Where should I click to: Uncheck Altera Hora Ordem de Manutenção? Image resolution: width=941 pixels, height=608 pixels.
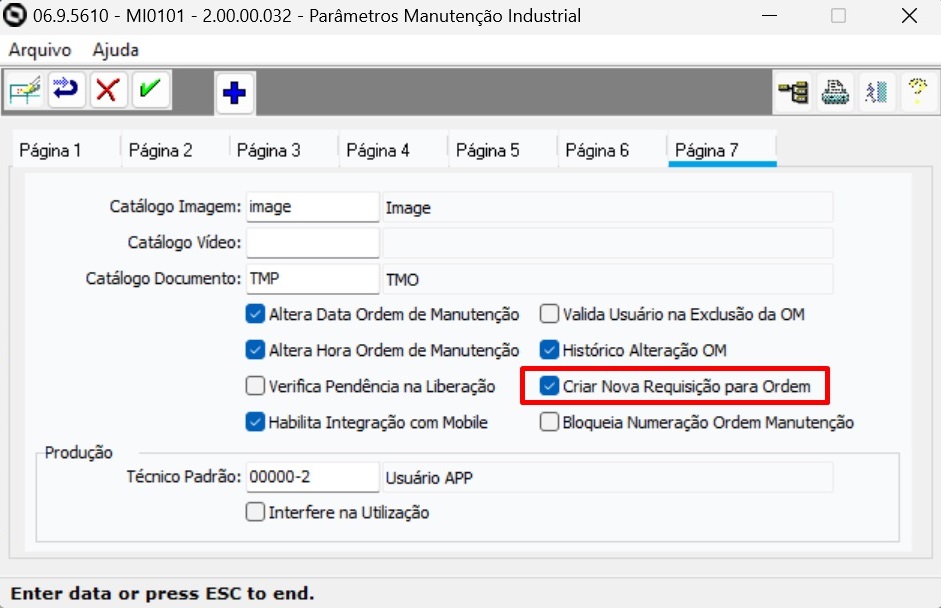click(255, 350)
